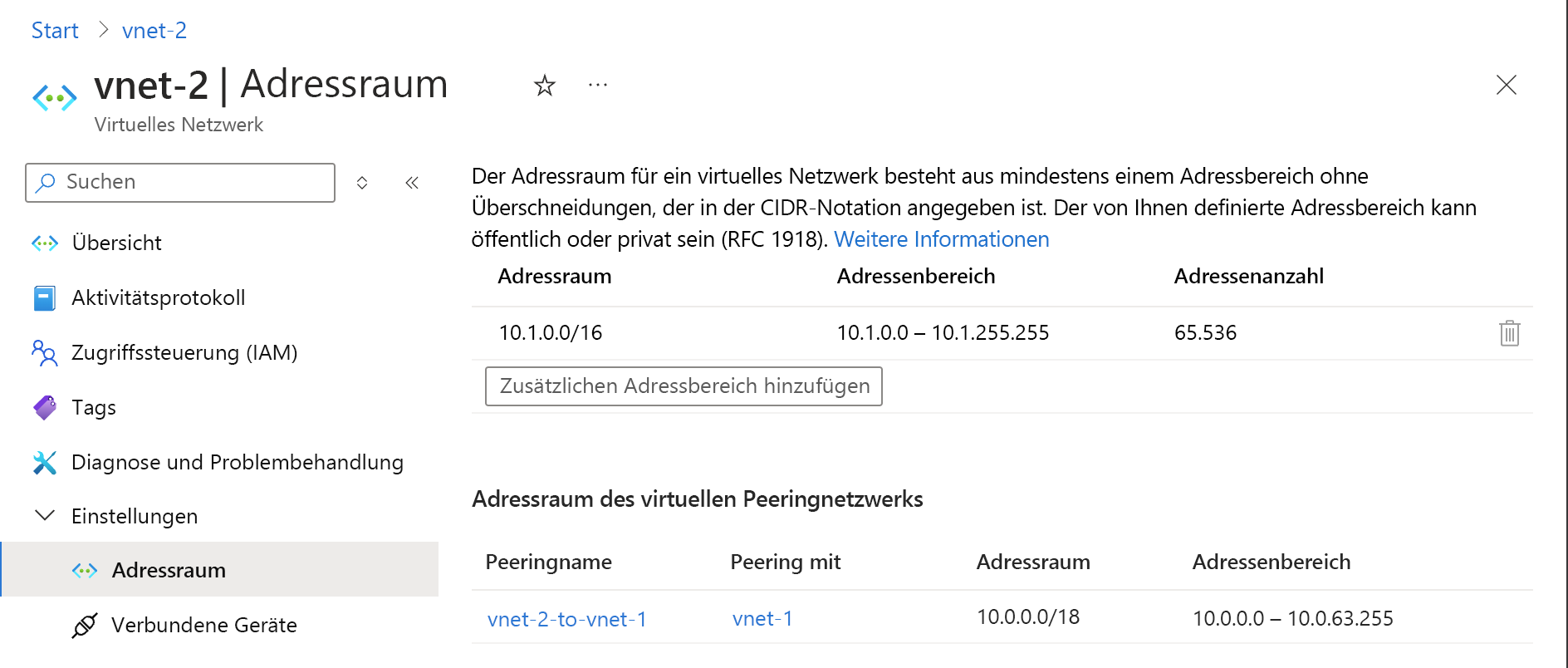This screenshot has width=1568, height=668.
Task: Open Zugriffssteuerung (IAM)
Action: 184,352
